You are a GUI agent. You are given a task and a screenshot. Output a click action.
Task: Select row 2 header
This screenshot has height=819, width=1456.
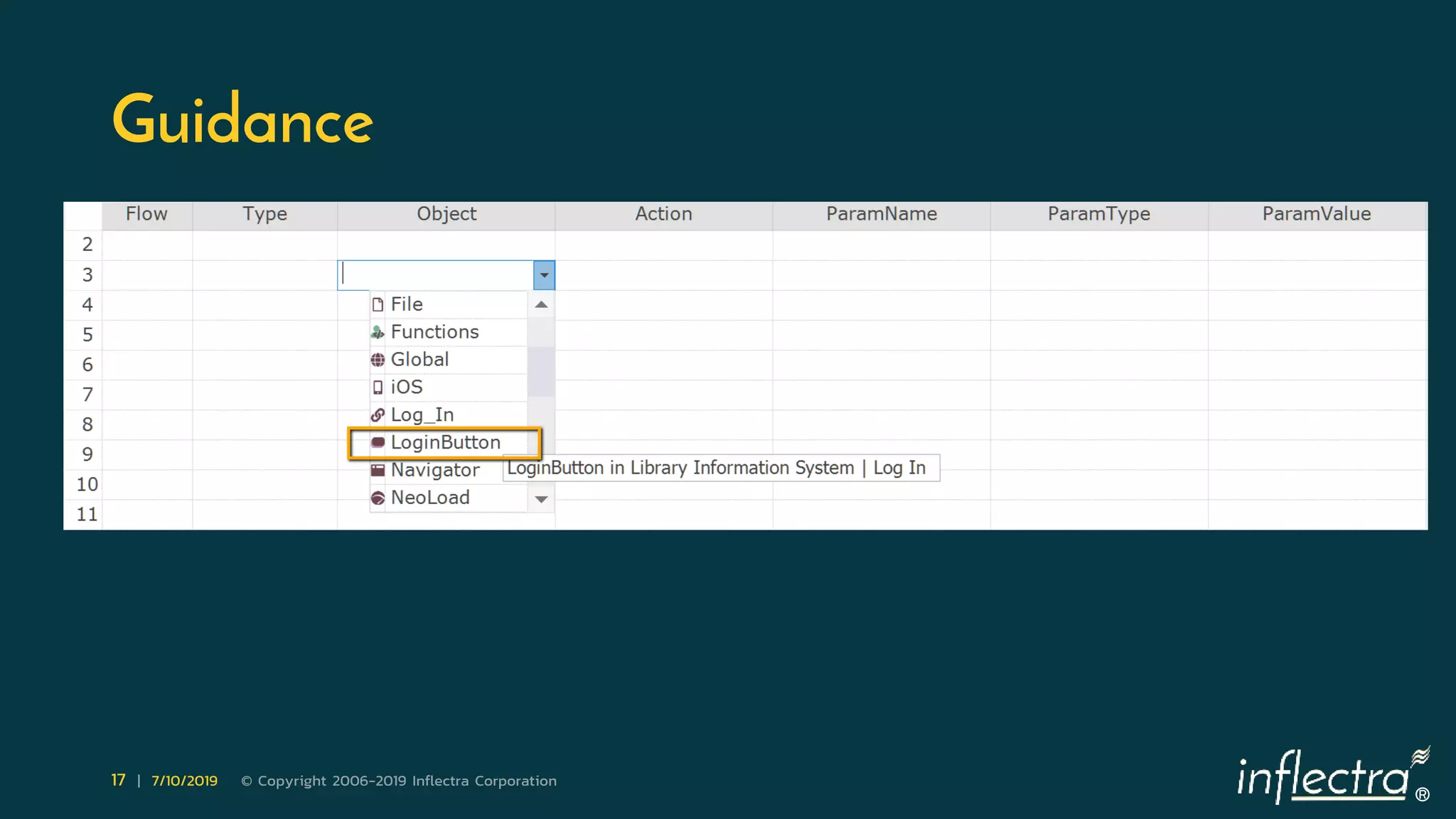[87, 245]
